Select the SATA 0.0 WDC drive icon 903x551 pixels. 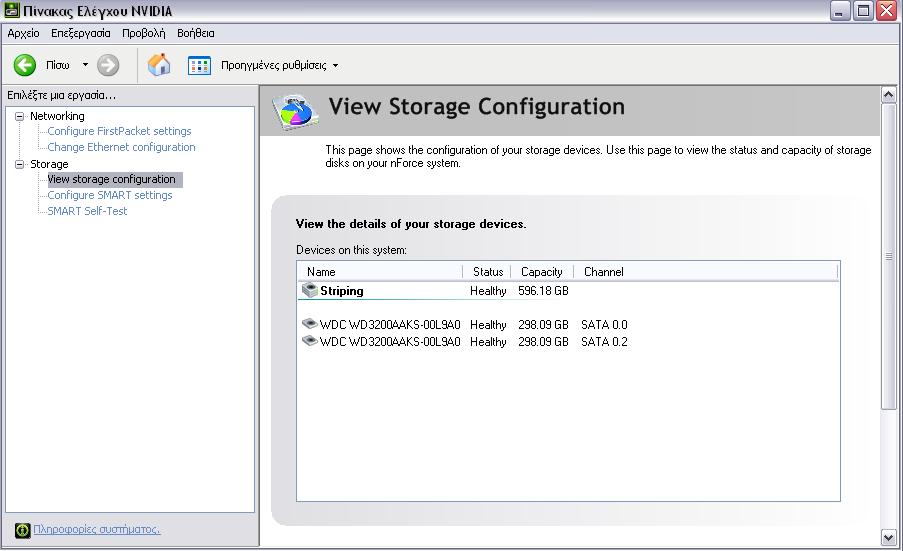click(310, 324)
